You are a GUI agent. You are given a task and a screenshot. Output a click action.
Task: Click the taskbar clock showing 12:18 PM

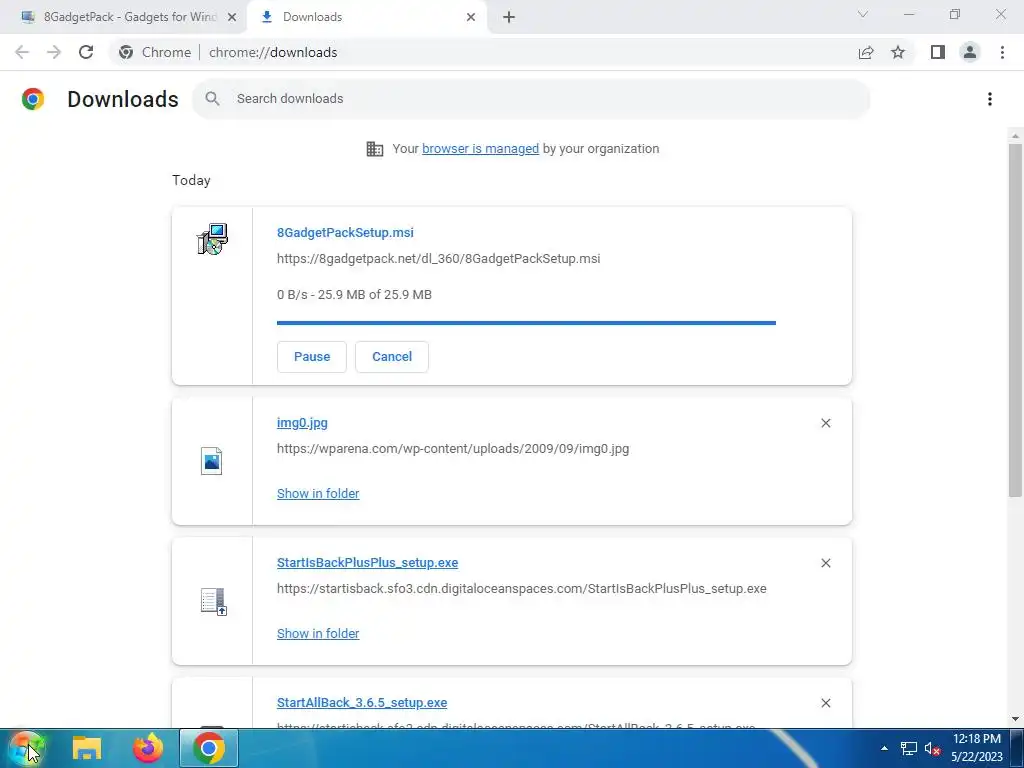pyautogui.click(x=977, y=748)
